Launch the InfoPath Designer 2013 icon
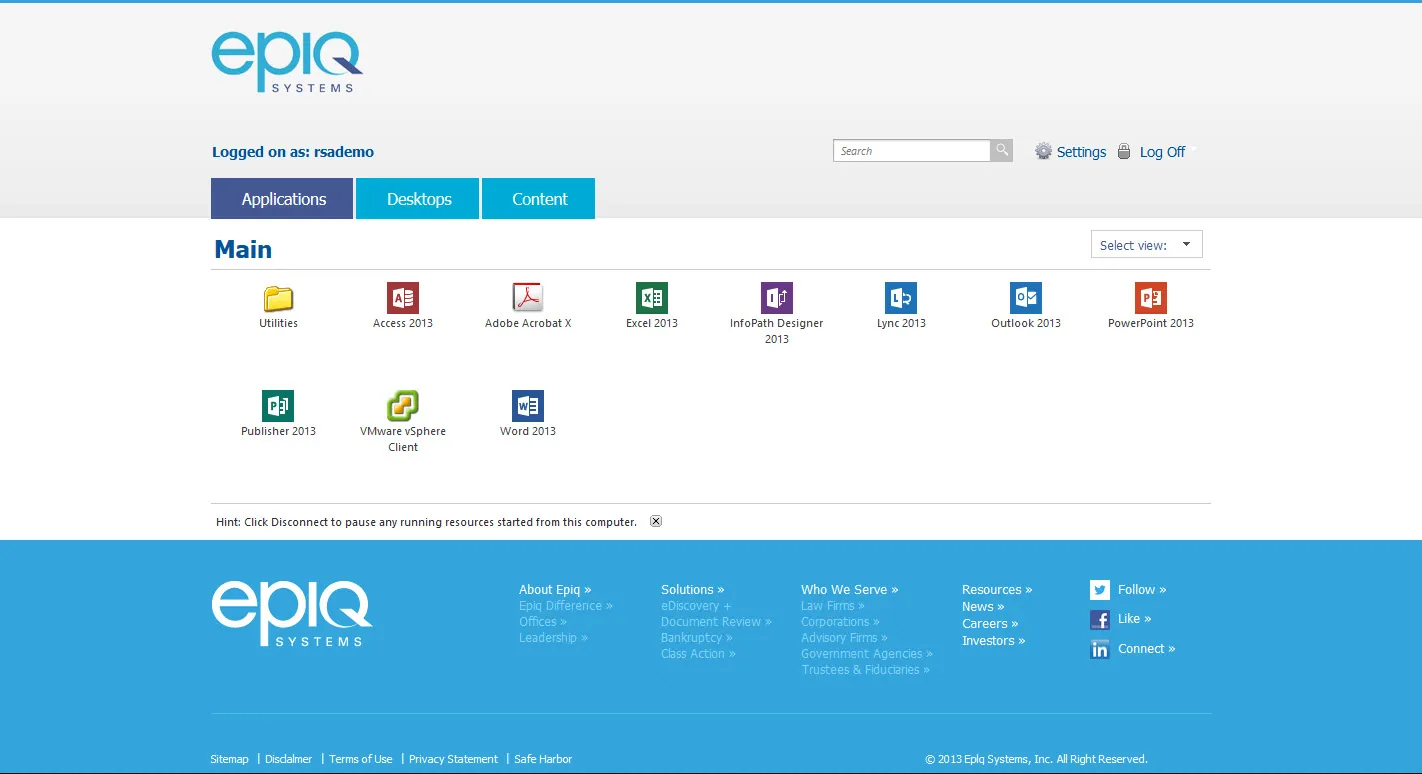Image resolution: width=1422 pixels, height=774 pixels. point(777,298)
